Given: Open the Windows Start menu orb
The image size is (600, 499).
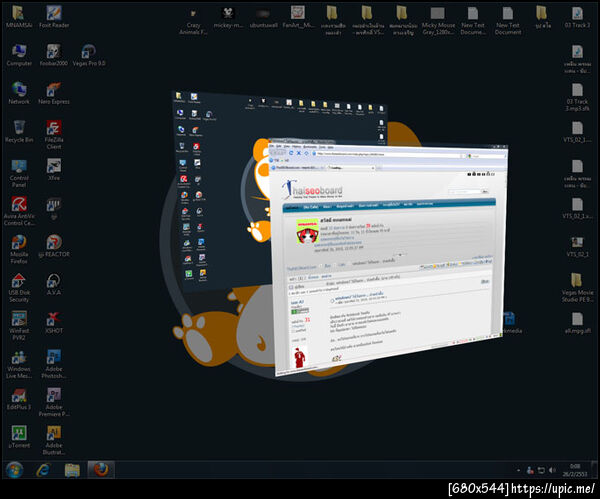Looking at the screenshot, I should click(15, 470).
